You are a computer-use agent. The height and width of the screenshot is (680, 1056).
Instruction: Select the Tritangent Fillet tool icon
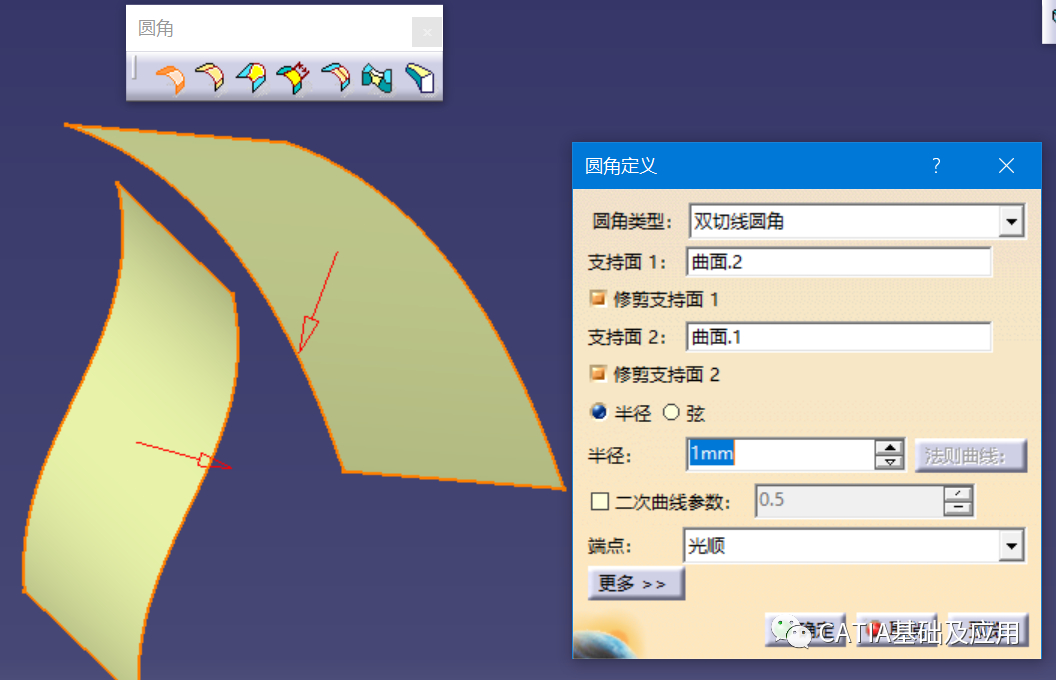[420, 78]
